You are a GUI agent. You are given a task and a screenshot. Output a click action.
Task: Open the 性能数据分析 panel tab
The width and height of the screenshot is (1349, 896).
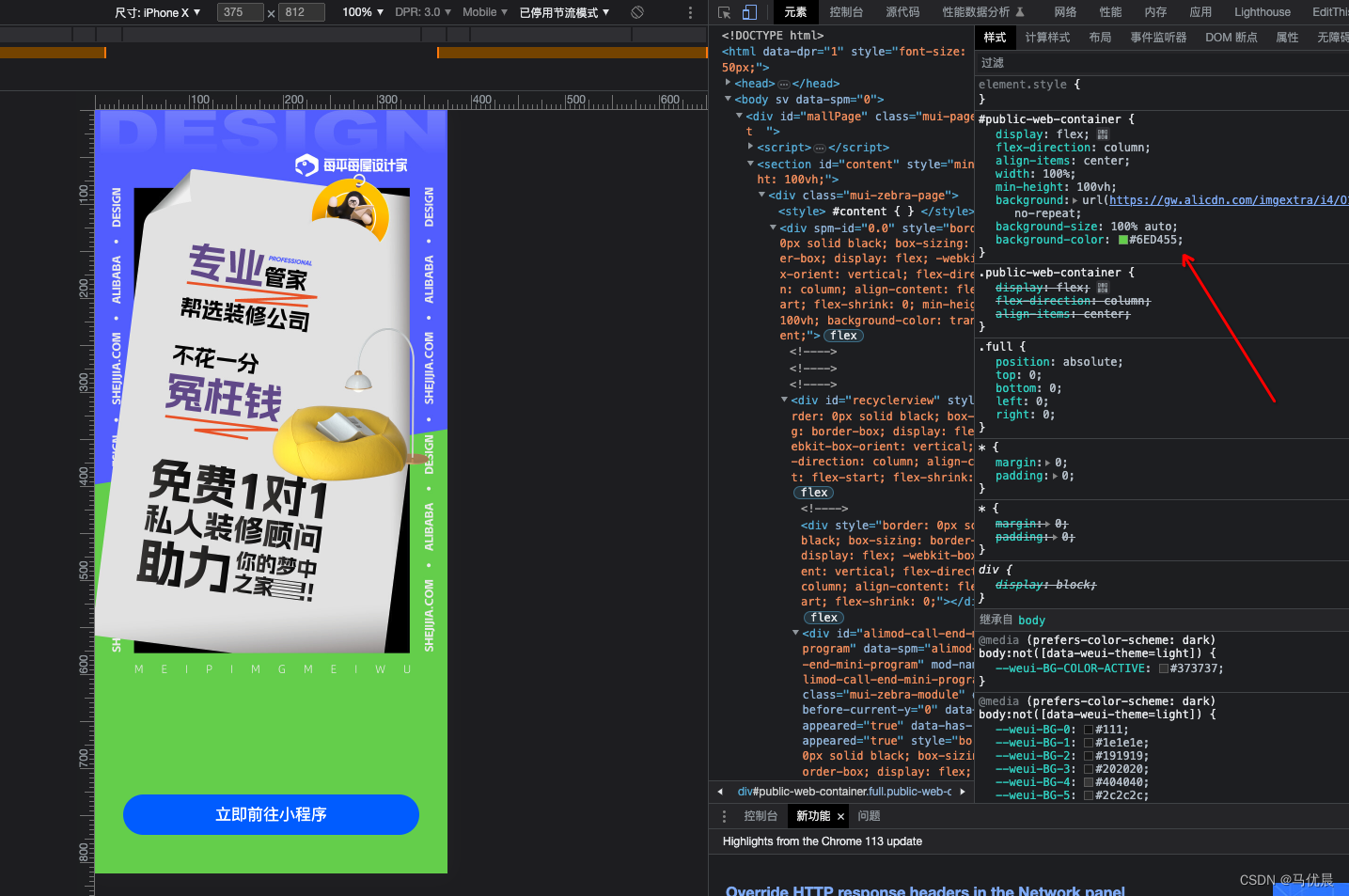click(x=983, y=12)
